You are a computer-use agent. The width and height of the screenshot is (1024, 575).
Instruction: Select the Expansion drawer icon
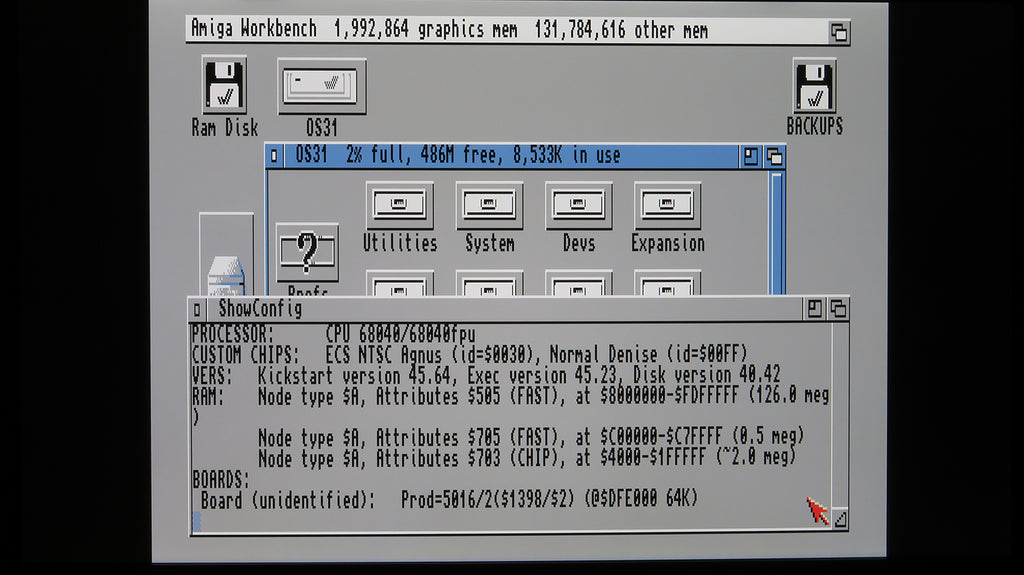point(667,206)
